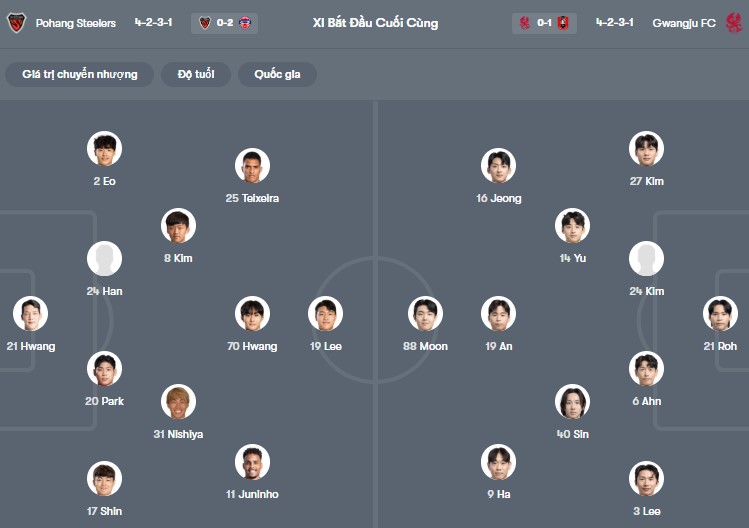Click the Pohang Steelers club crest
This screenshot has width=749, height=528.
tap(16, 23)
